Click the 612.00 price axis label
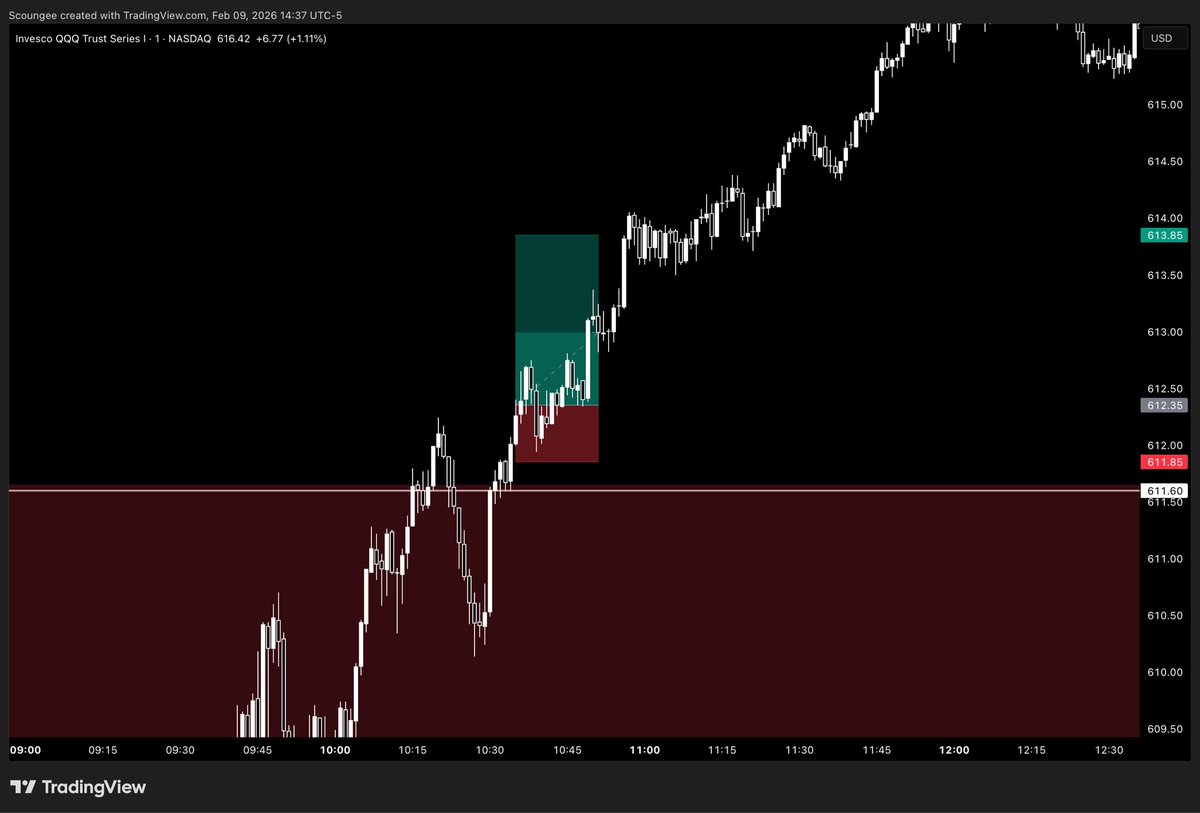1200x813 pixels. pyautogui.click(x=1164, y=445)
